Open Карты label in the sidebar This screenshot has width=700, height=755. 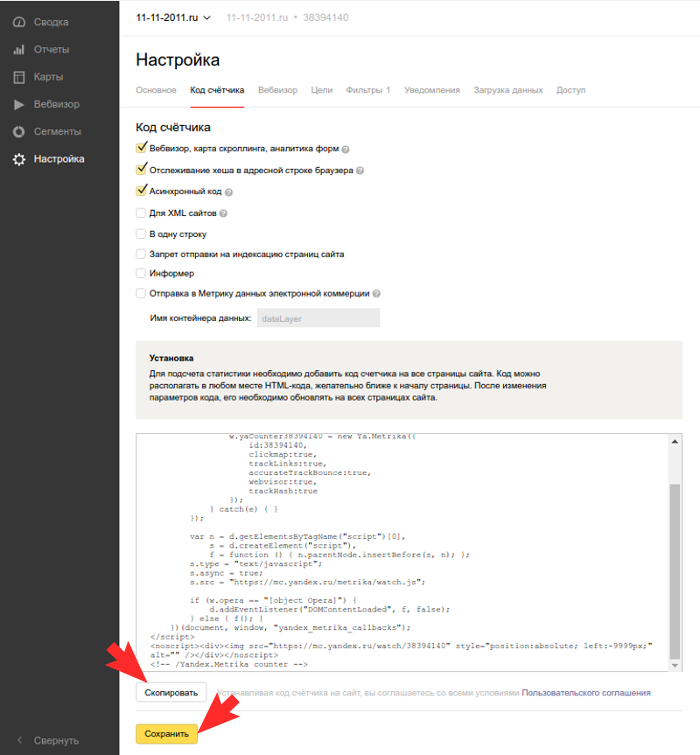coord(49,77)
